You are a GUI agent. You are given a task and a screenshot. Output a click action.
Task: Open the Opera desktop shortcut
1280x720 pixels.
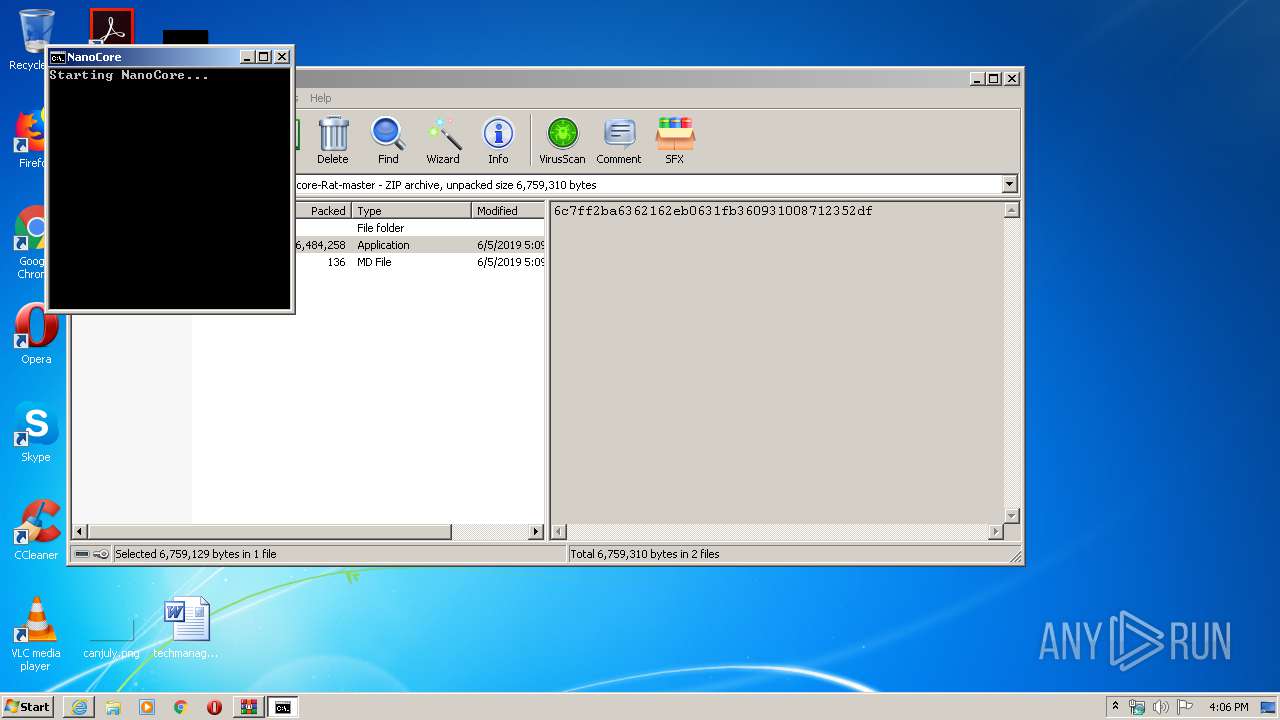pos(36,334)
